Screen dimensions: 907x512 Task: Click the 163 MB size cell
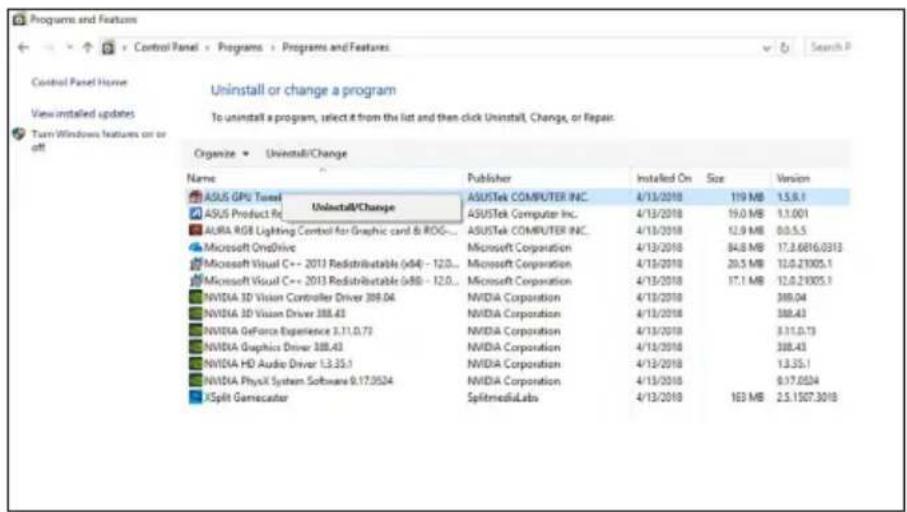pos(747,397)
